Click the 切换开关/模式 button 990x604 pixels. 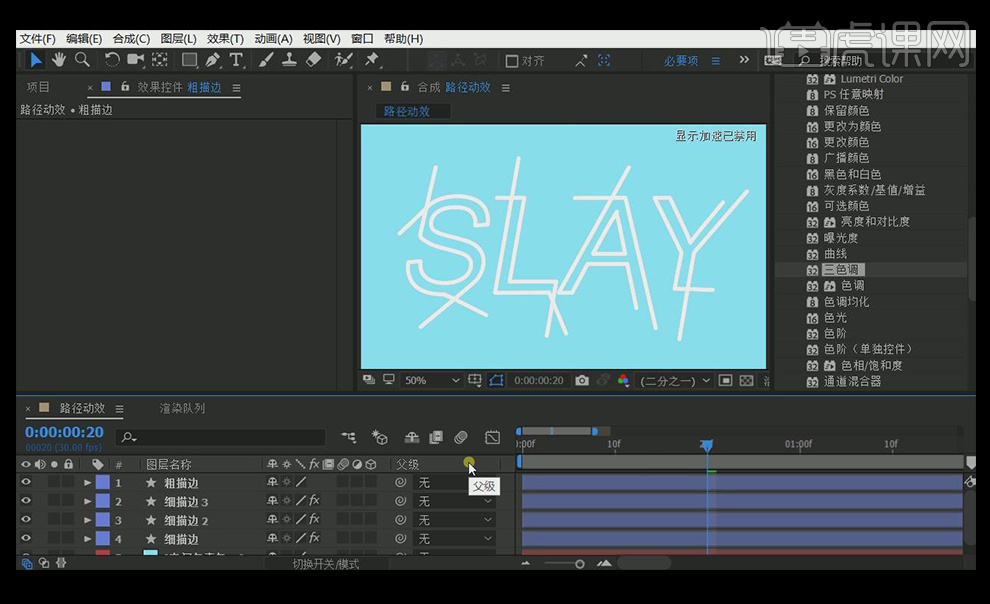(326, 563)
